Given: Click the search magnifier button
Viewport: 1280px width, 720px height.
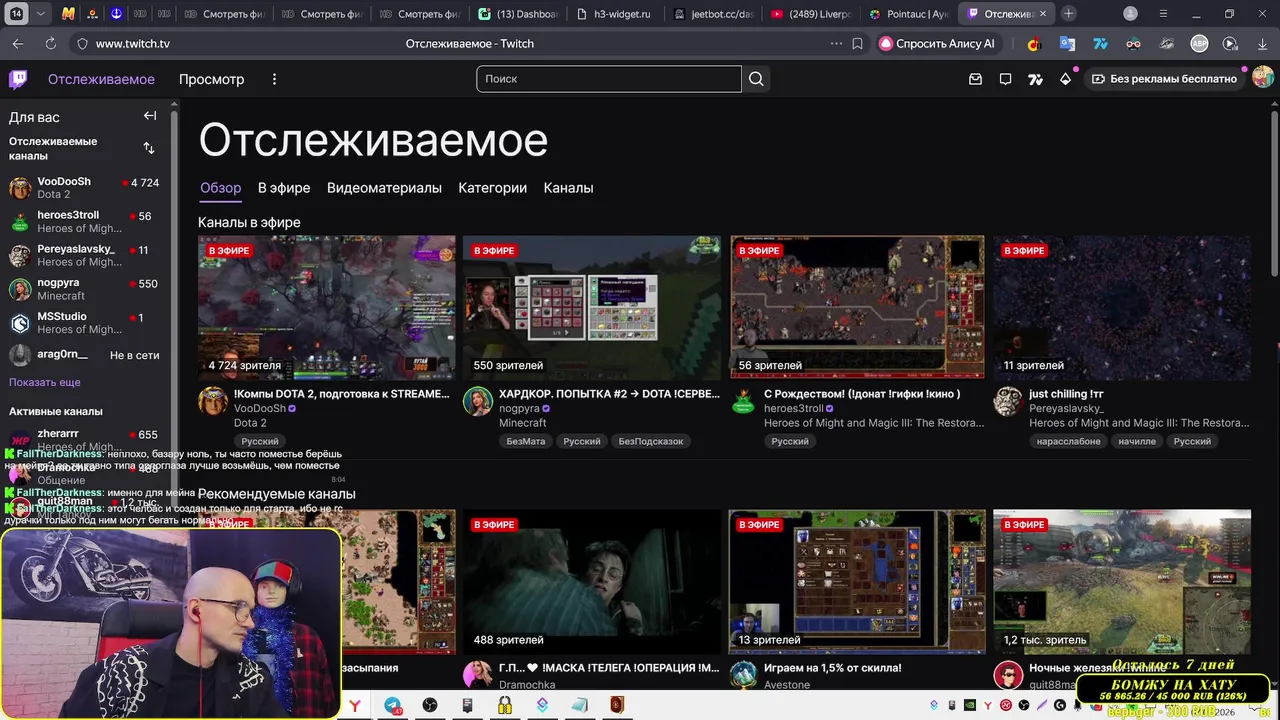Looking at the screenshot, I should click(x=756, y=79).
